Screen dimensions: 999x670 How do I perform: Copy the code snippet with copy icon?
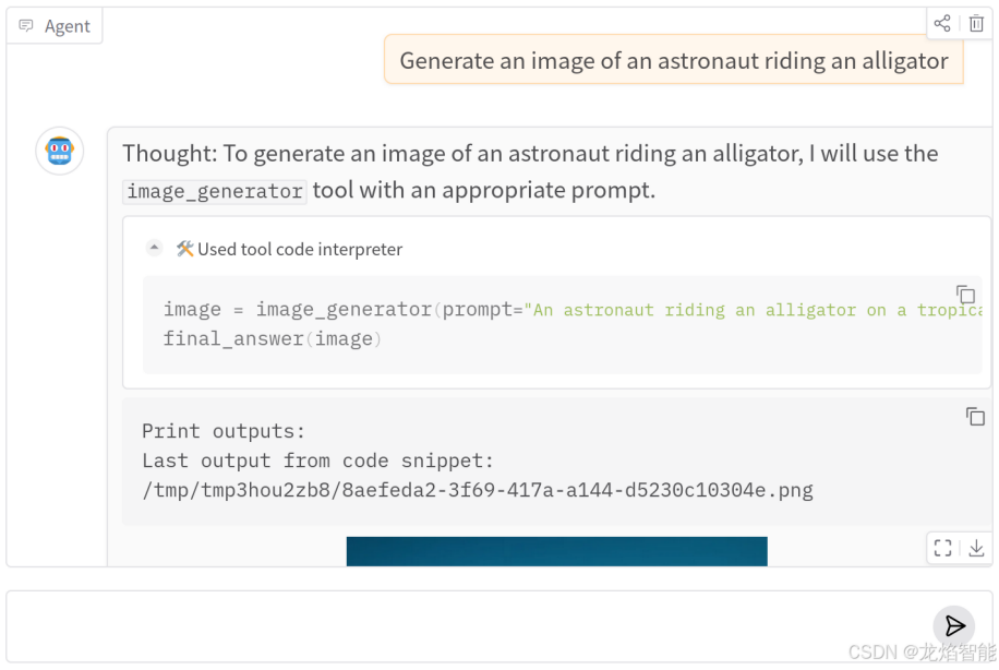[965, 294]
